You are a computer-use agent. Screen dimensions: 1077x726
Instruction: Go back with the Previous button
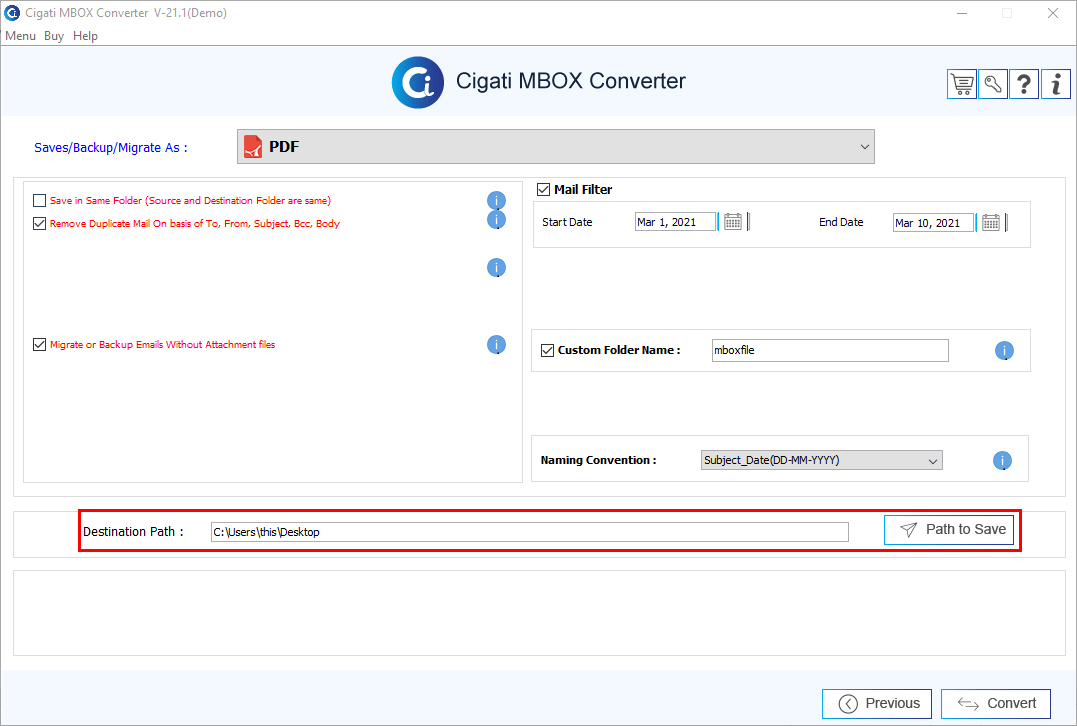point(876,703)
